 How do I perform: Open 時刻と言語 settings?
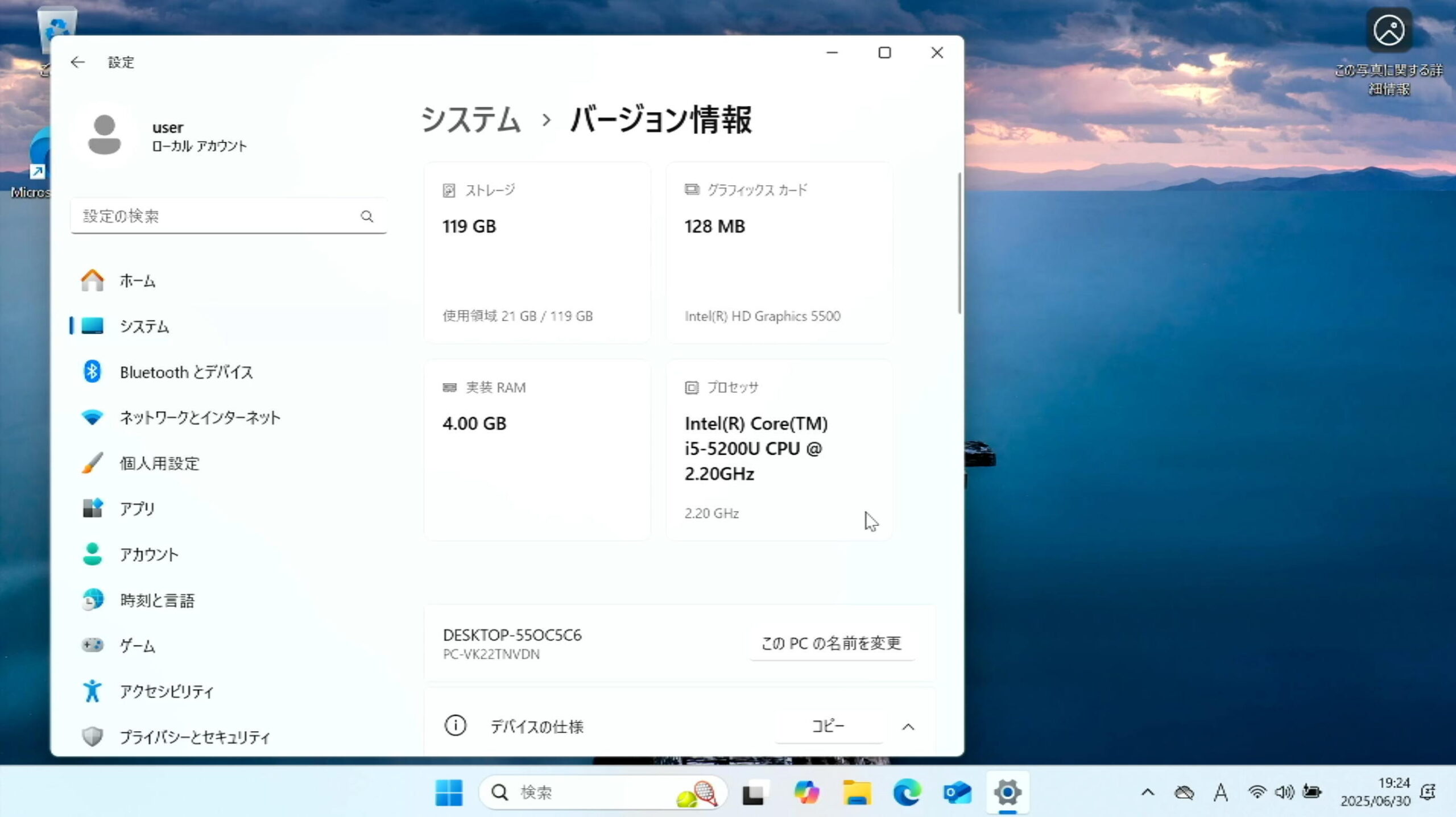pyautogui.click(x=157, y=600)
